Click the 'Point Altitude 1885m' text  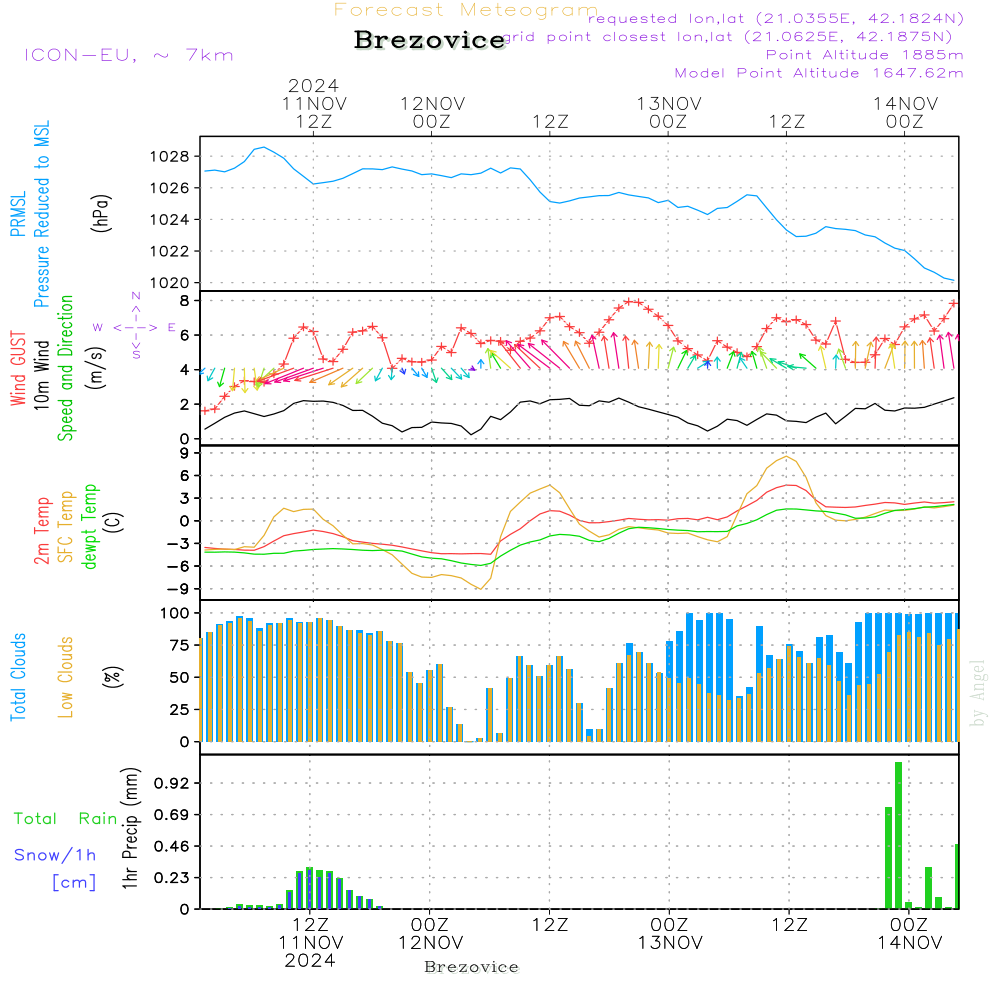click(865, 55)
